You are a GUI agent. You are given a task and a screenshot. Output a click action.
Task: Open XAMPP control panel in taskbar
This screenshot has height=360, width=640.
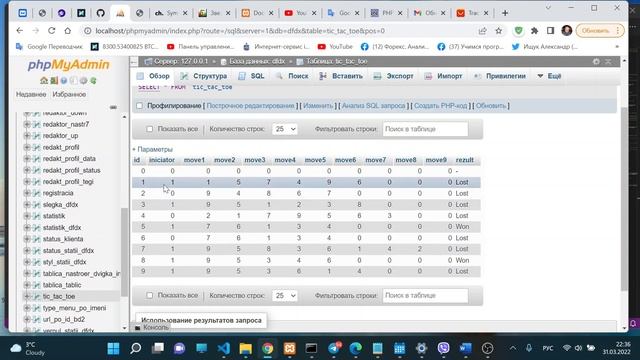[x=290, y=348]
